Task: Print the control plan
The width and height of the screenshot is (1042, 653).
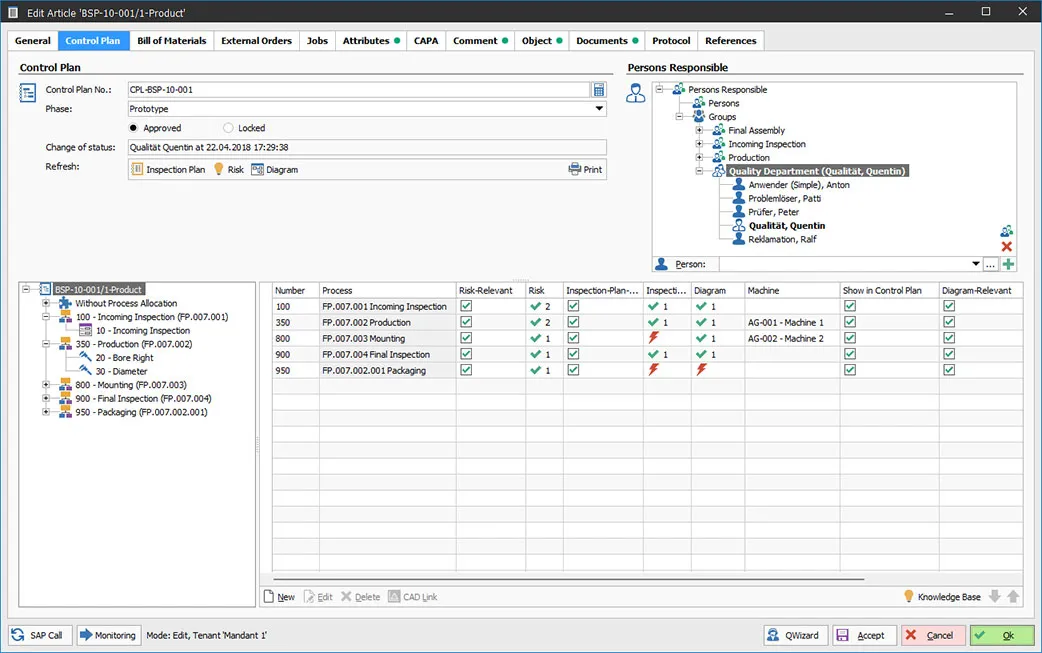Action: (x=585, y=169)
